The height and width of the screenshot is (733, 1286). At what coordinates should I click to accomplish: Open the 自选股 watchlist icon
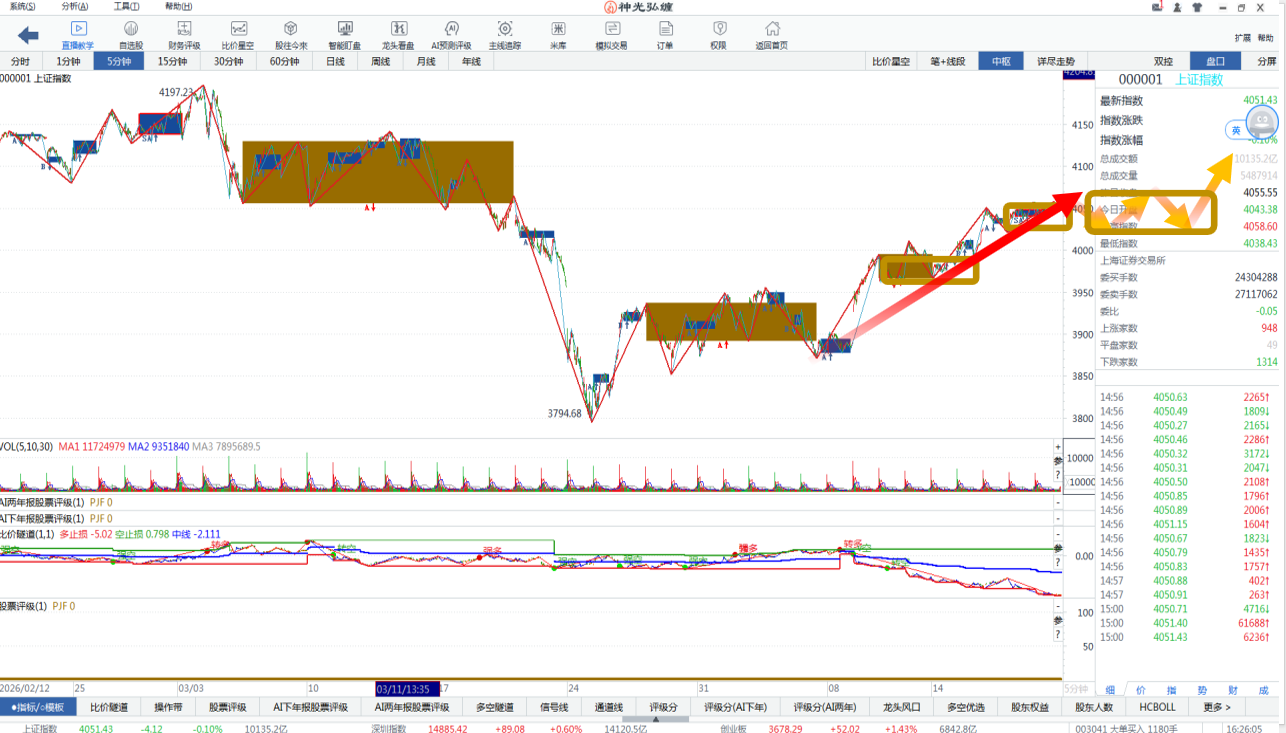pyautogui.click(x=131, y=34)
